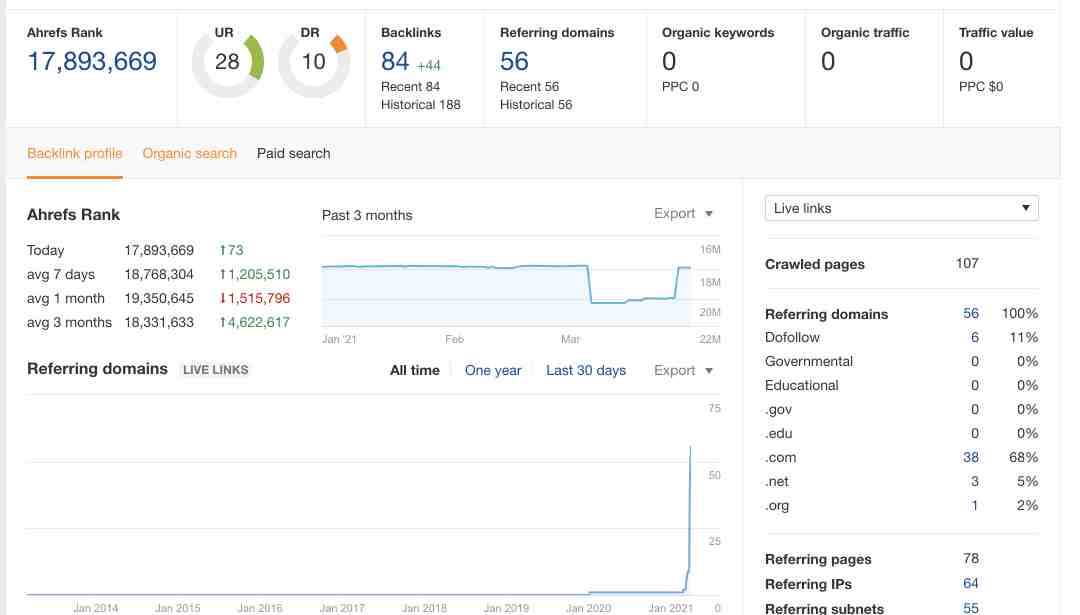Click the avg 3 months value 18,331,633
The height and width of the screenshot is (615, 1080).
pyautogui.click(x=159, y=322)
